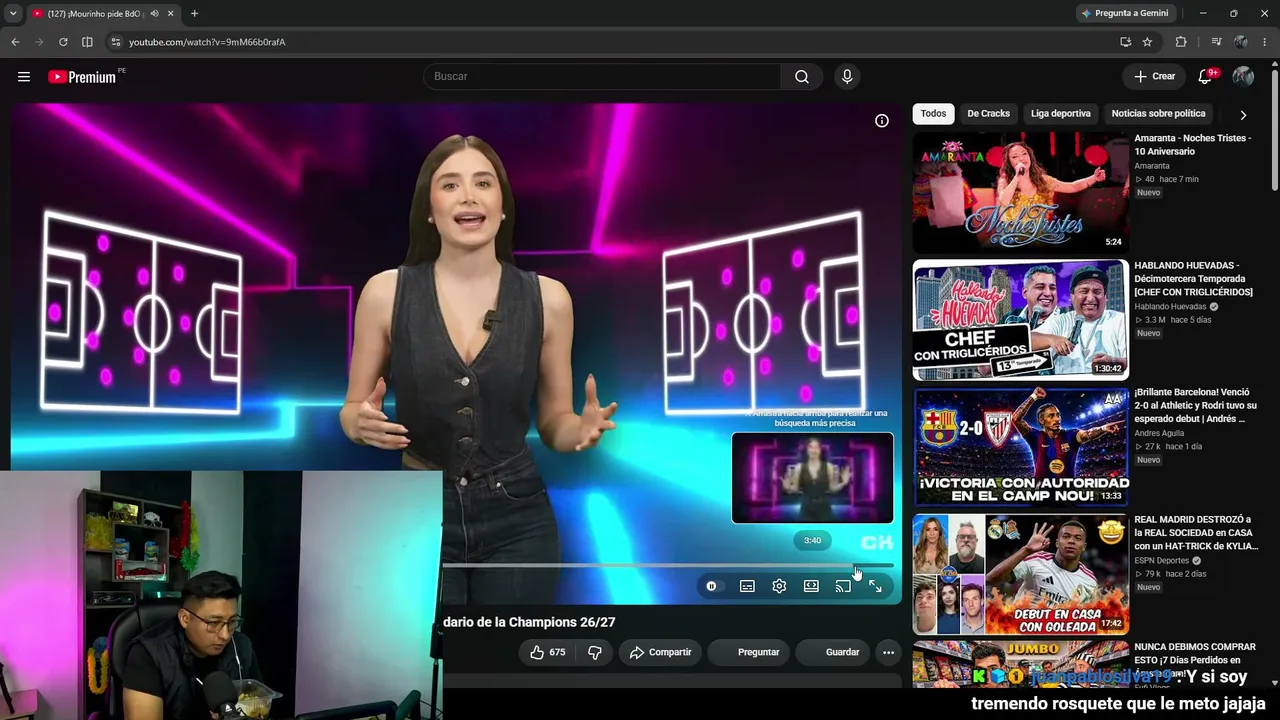
Task: Open a new browser tab
Action: pyautogui.click(x=194, y=14)
